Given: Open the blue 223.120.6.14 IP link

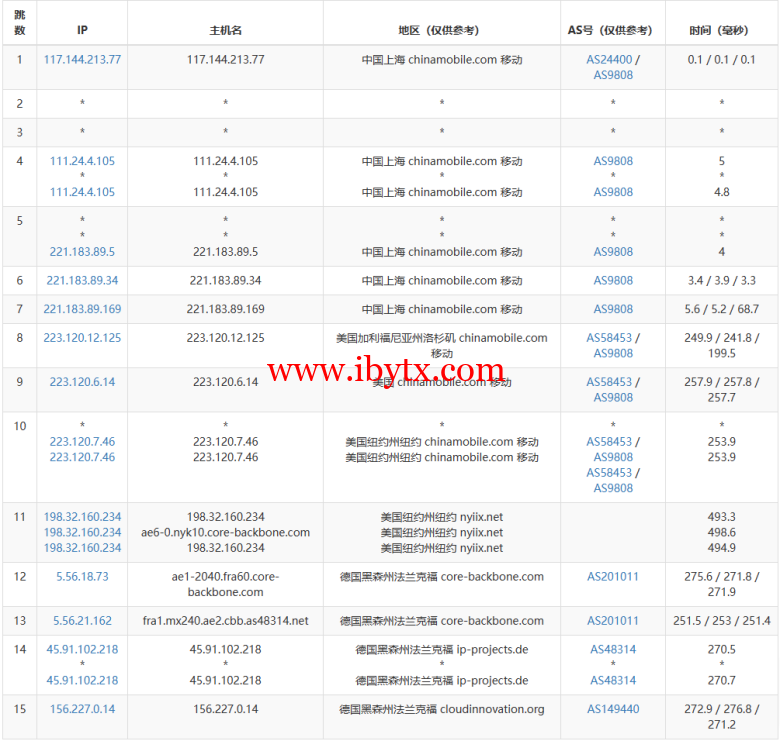Looking at the screenshot, I should coord(82,382).
